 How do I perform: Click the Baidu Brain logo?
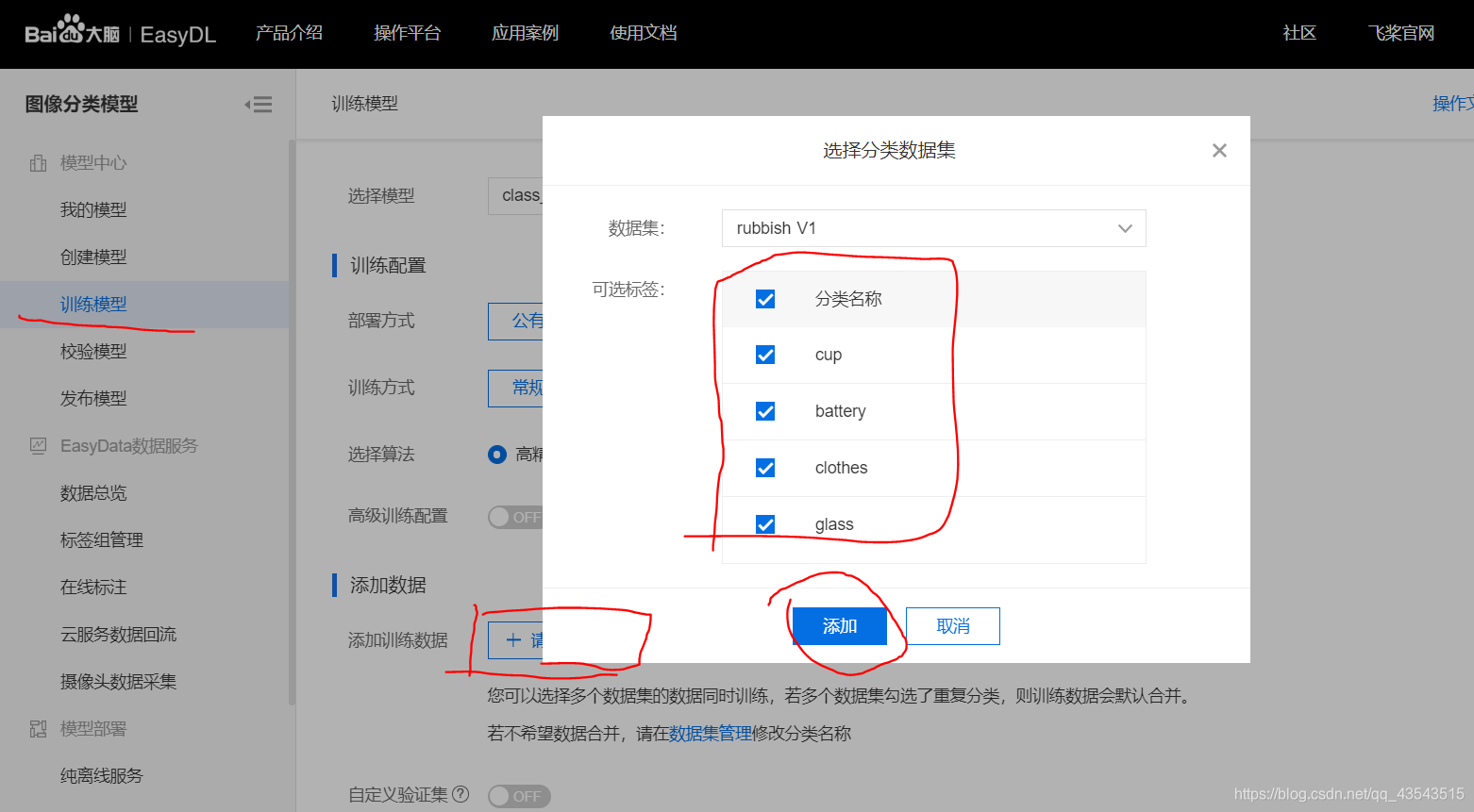(72, 31)
